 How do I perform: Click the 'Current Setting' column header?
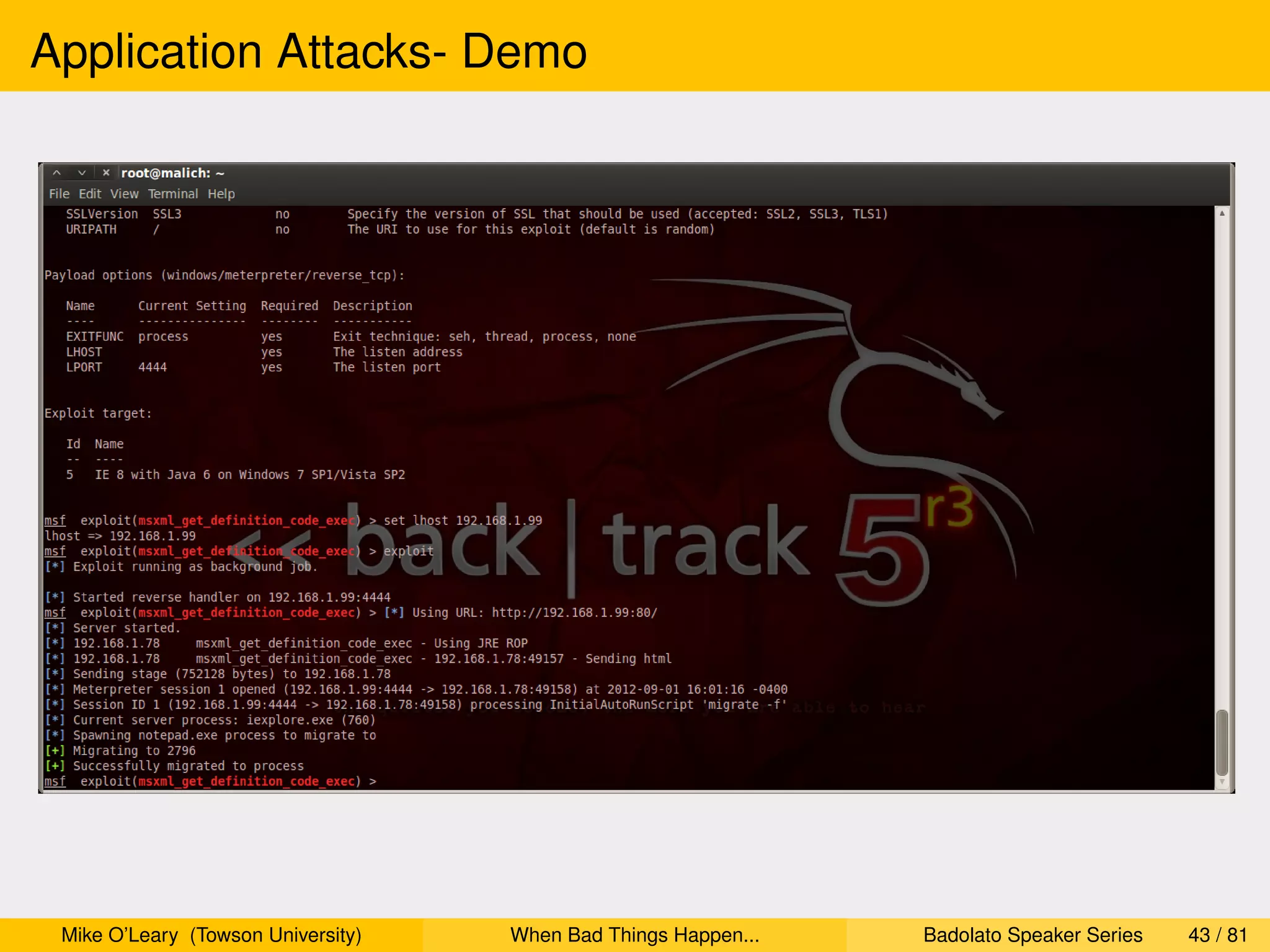(192, 306)
